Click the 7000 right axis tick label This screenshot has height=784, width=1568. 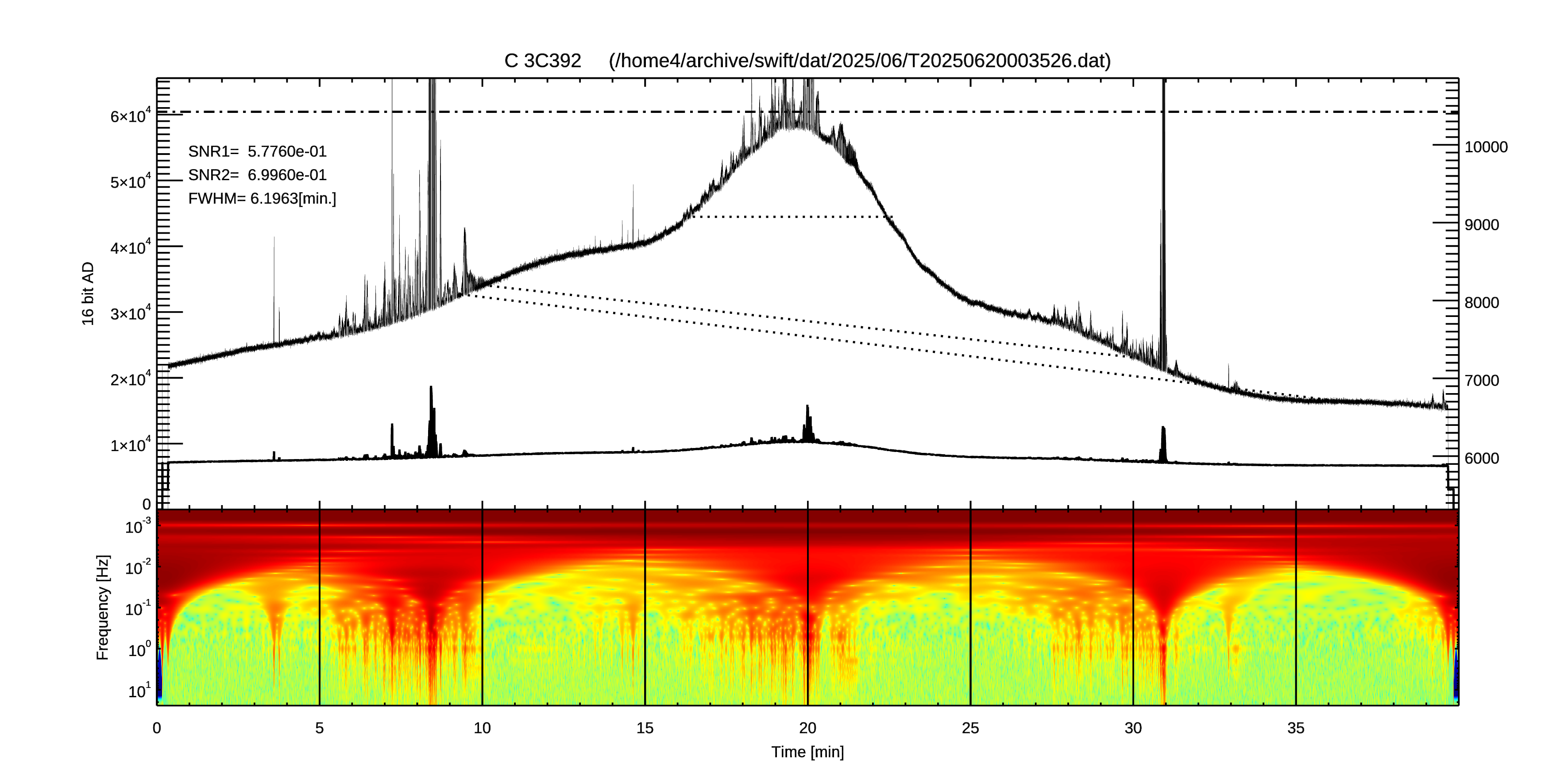pos(1482,381)
